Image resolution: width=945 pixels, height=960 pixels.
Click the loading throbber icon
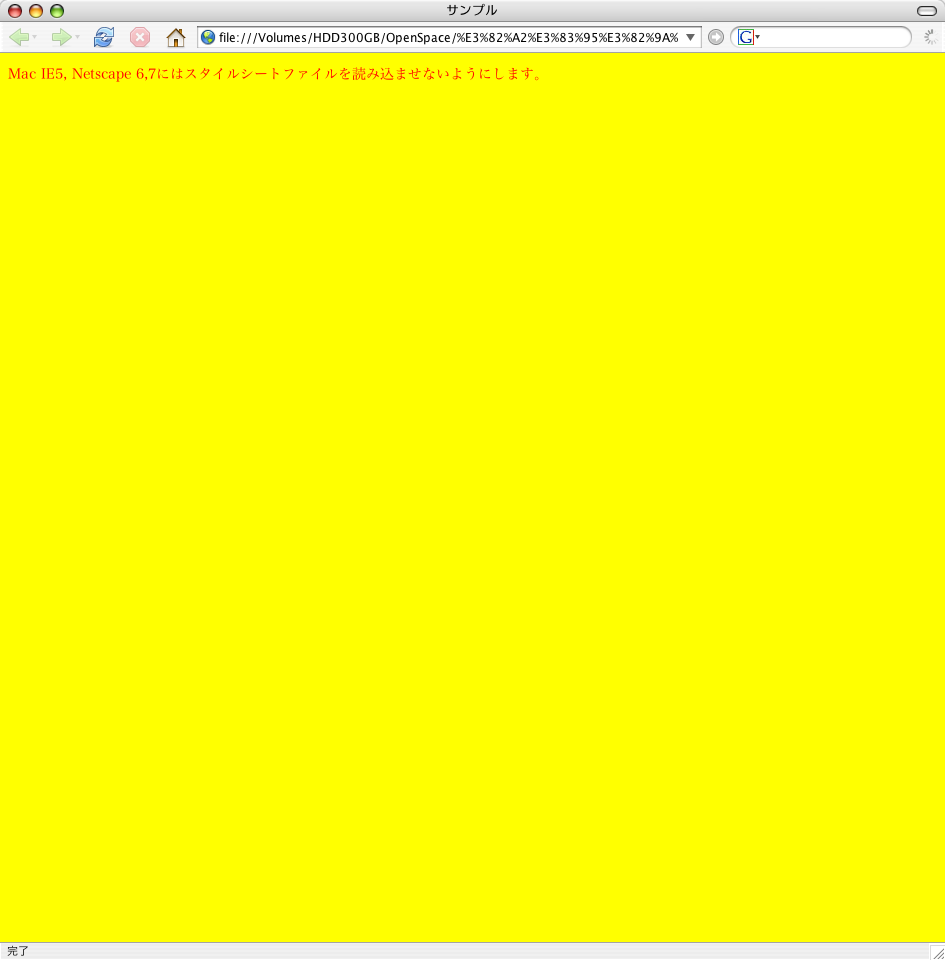[x=931, y=38]
